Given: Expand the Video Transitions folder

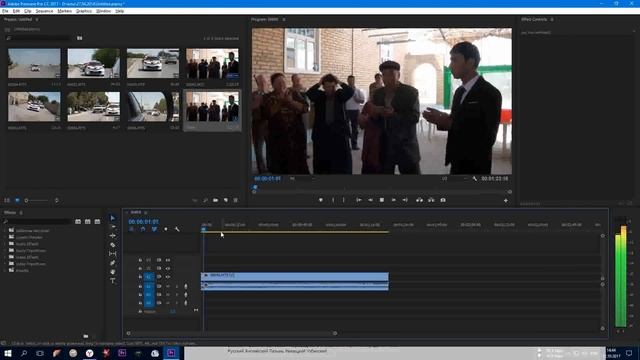Looking at the screenshot, I should (x=5, y=264).
